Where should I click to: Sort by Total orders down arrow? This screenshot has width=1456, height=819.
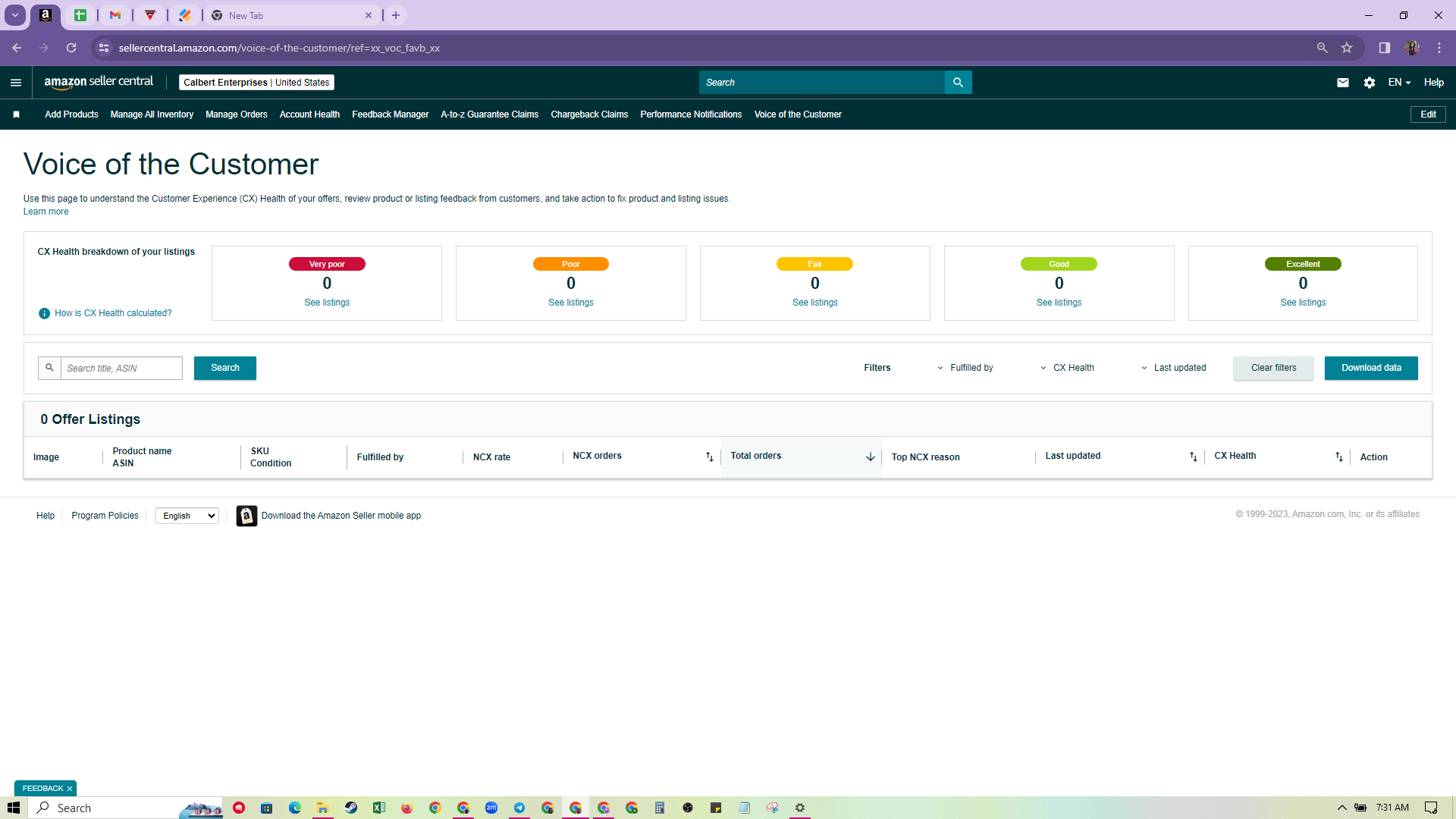870,457
